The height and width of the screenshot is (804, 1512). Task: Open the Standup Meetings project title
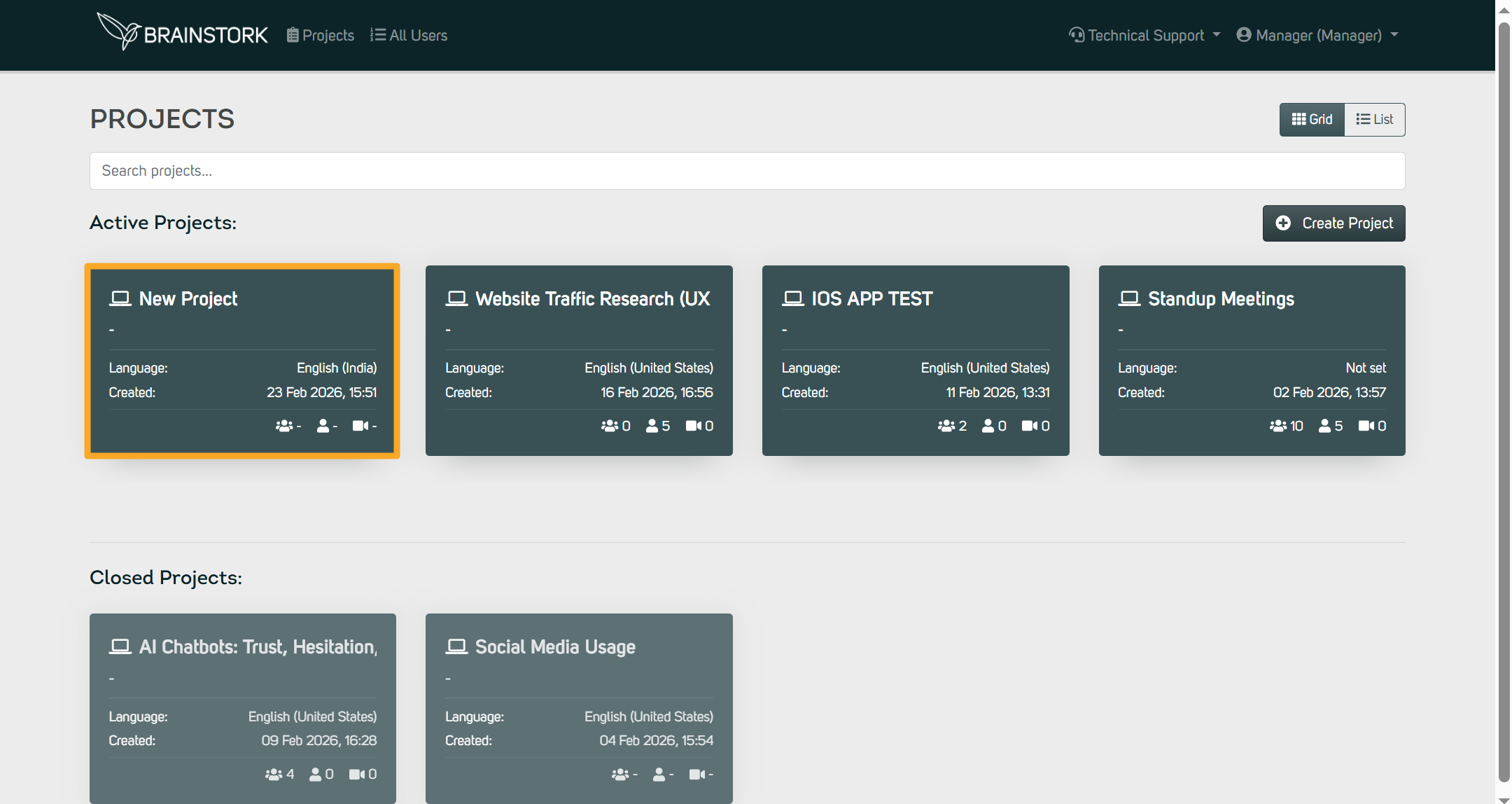[x=1221, y=299]
